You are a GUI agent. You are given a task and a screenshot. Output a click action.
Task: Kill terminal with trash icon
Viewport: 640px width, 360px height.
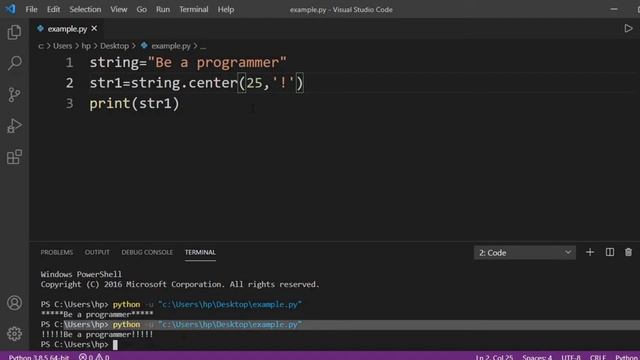628,252
